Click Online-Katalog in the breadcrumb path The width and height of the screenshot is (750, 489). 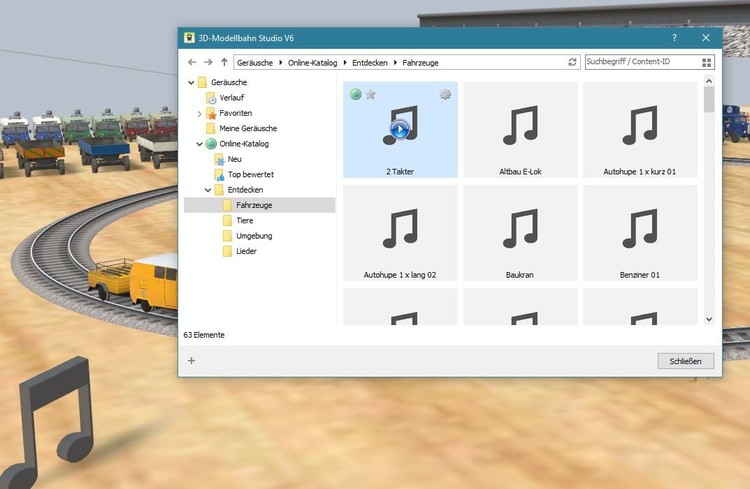click(x=312, y=63)
